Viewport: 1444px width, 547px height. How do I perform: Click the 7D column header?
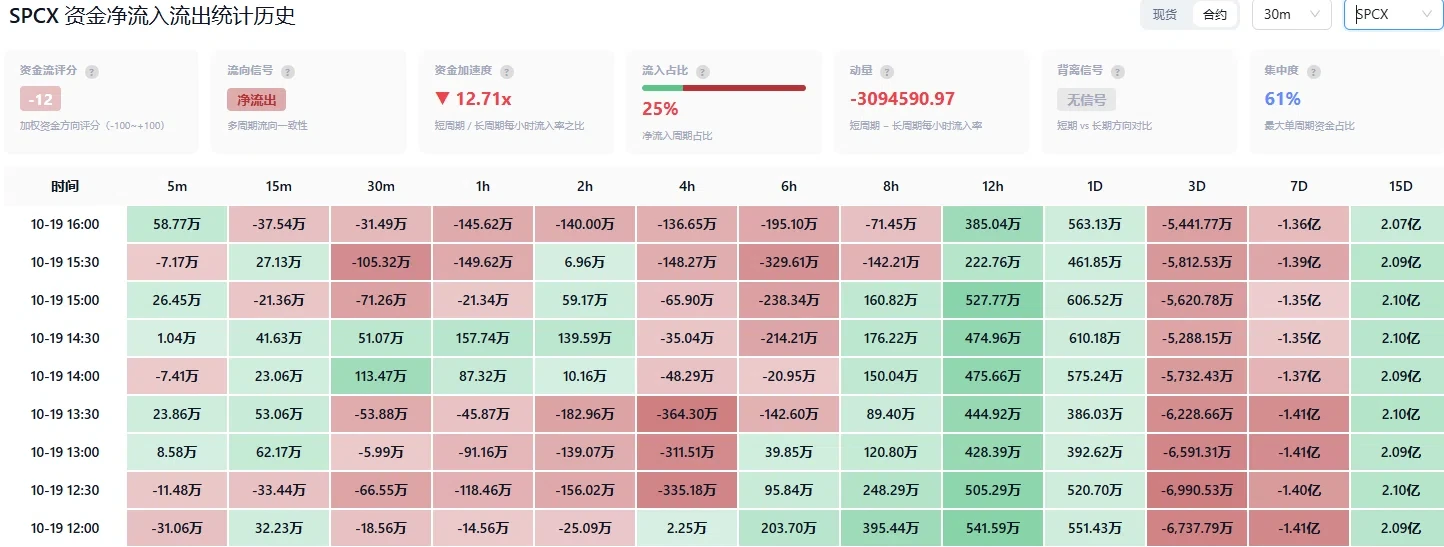(1299, 187)
